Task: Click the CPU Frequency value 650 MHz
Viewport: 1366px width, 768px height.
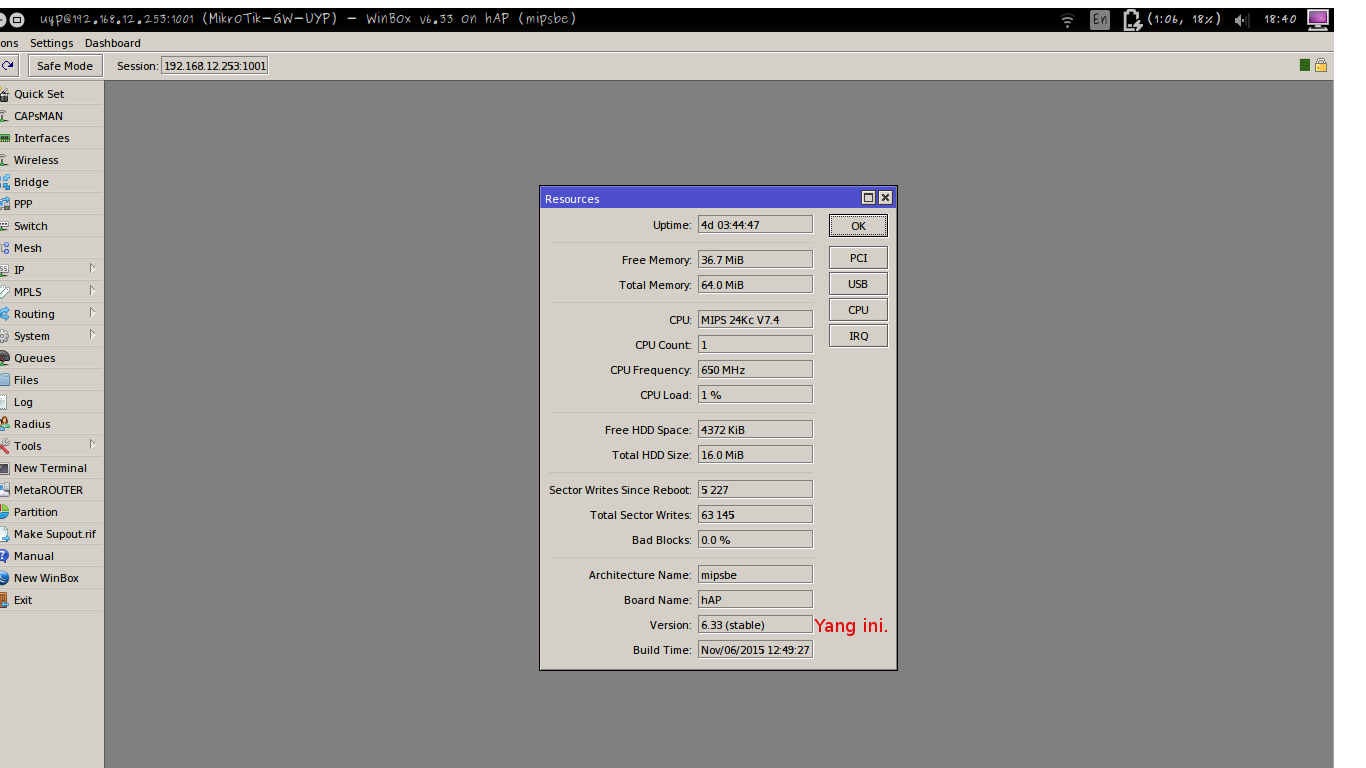Action: (x=755, y=370)
